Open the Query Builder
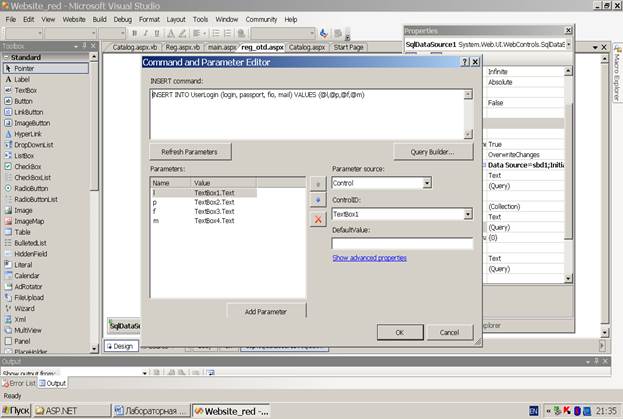Viewport: 623px width, 419px height. pos(433,152)
